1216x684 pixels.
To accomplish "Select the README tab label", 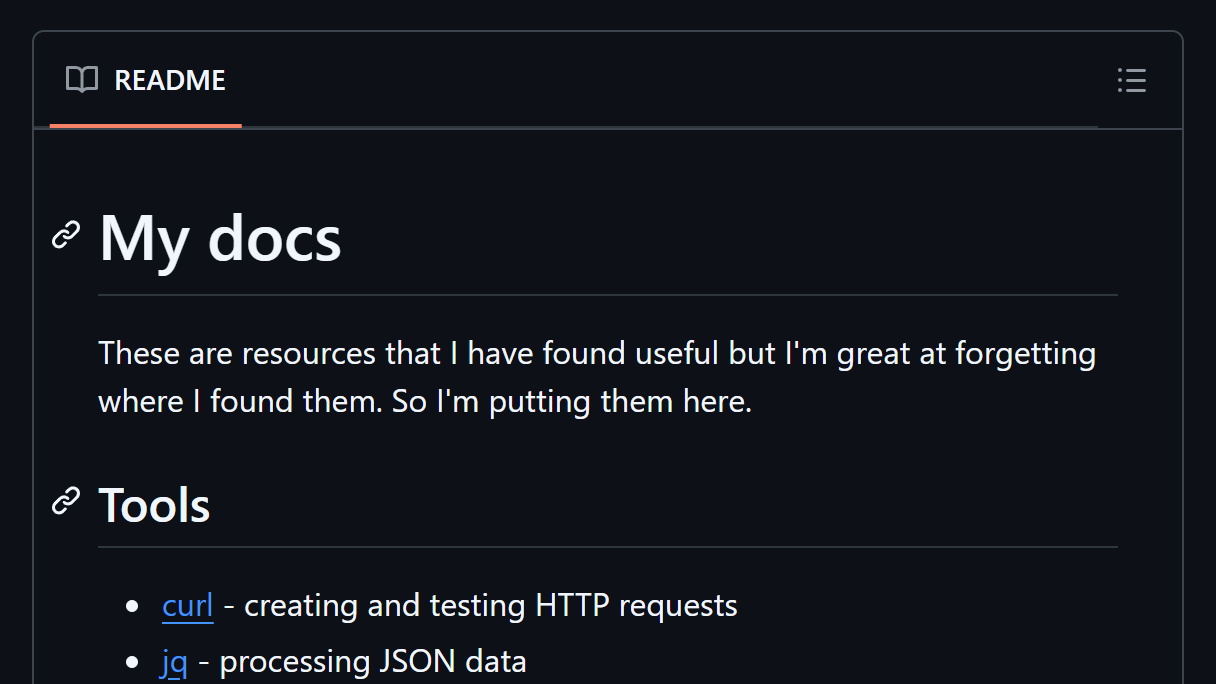I will point(170,80).
